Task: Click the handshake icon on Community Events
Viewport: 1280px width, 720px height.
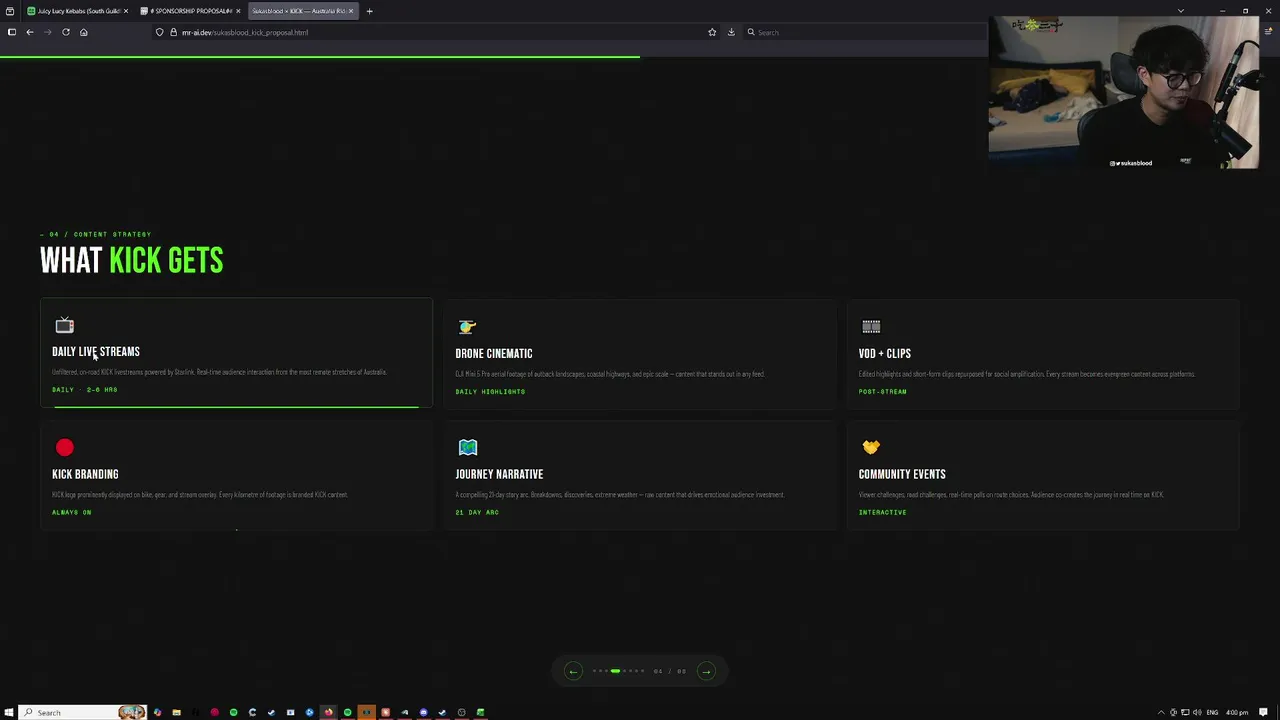Action: (x=871, y=447)
